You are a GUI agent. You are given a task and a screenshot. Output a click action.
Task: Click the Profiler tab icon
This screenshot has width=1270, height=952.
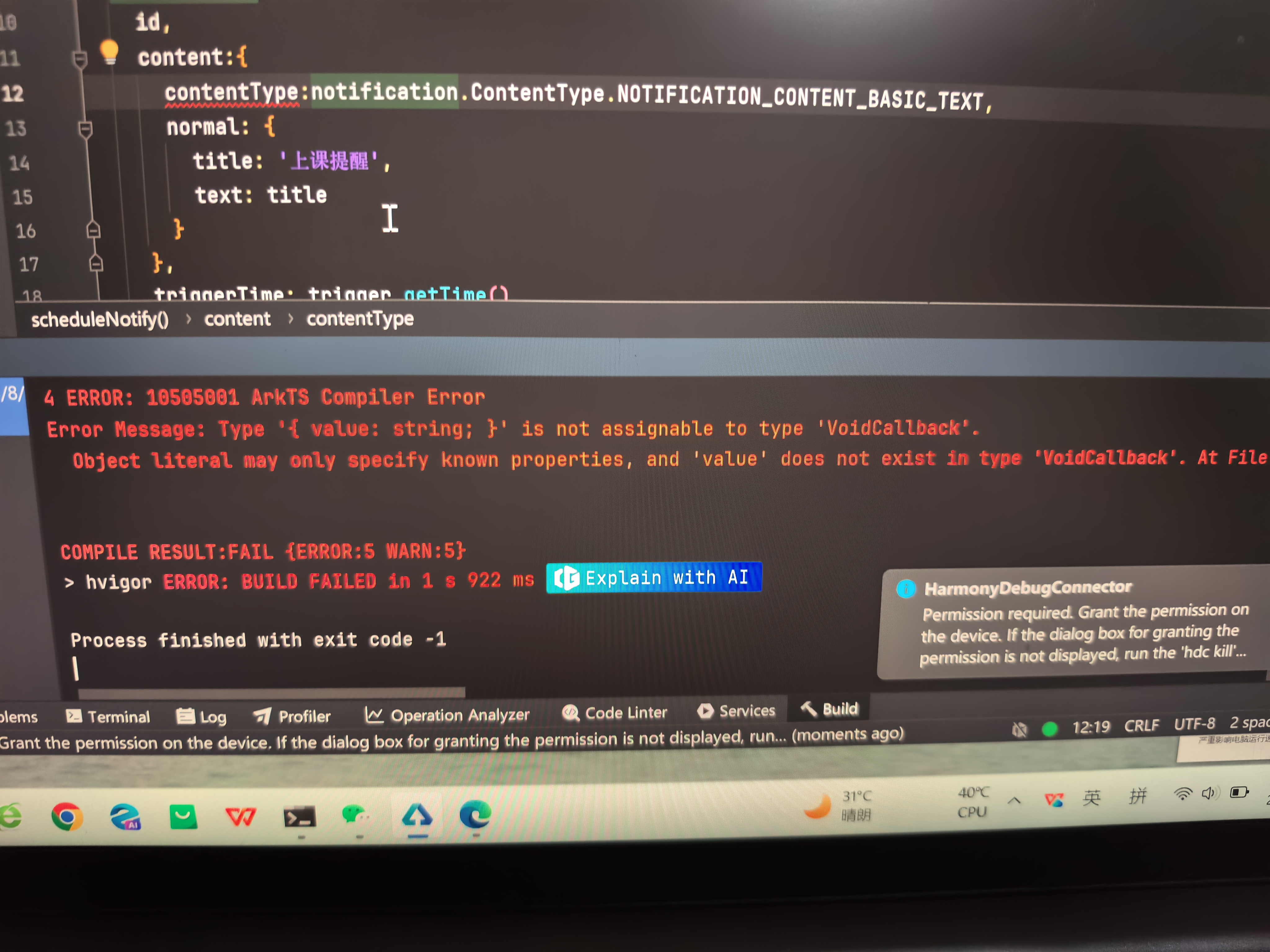tap(262, 716)
